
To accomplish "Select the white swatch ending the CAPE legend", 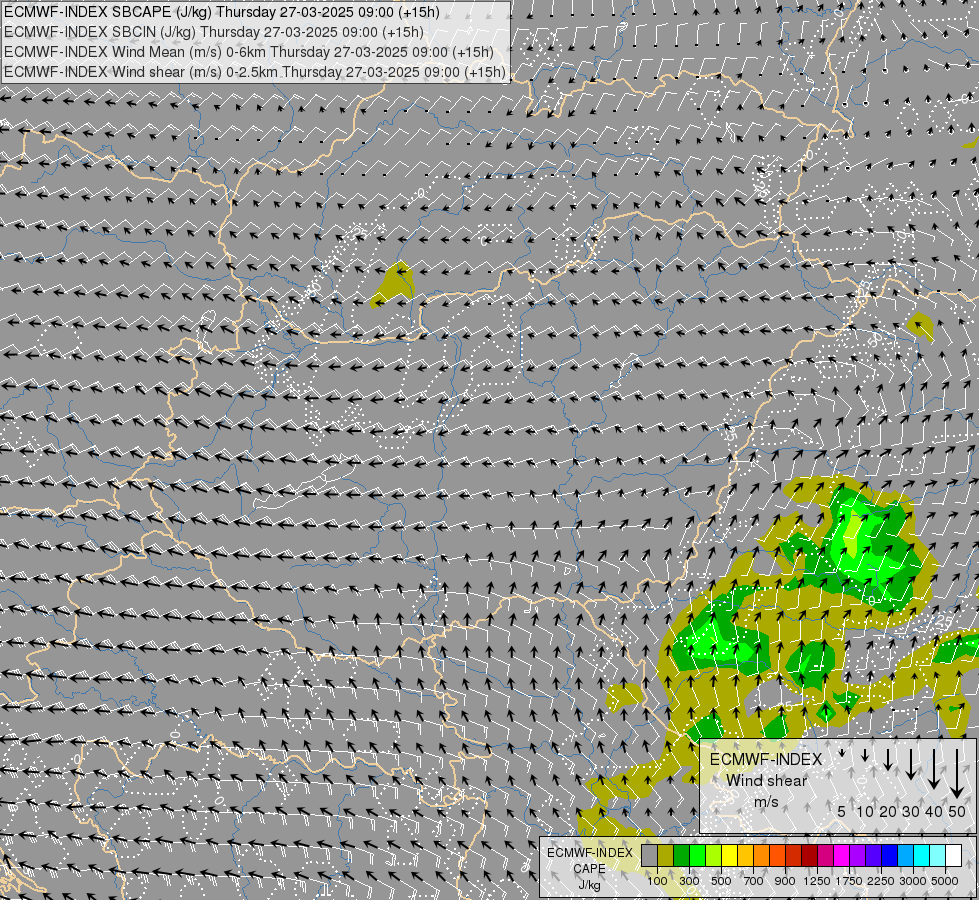I will coord(953,856).
